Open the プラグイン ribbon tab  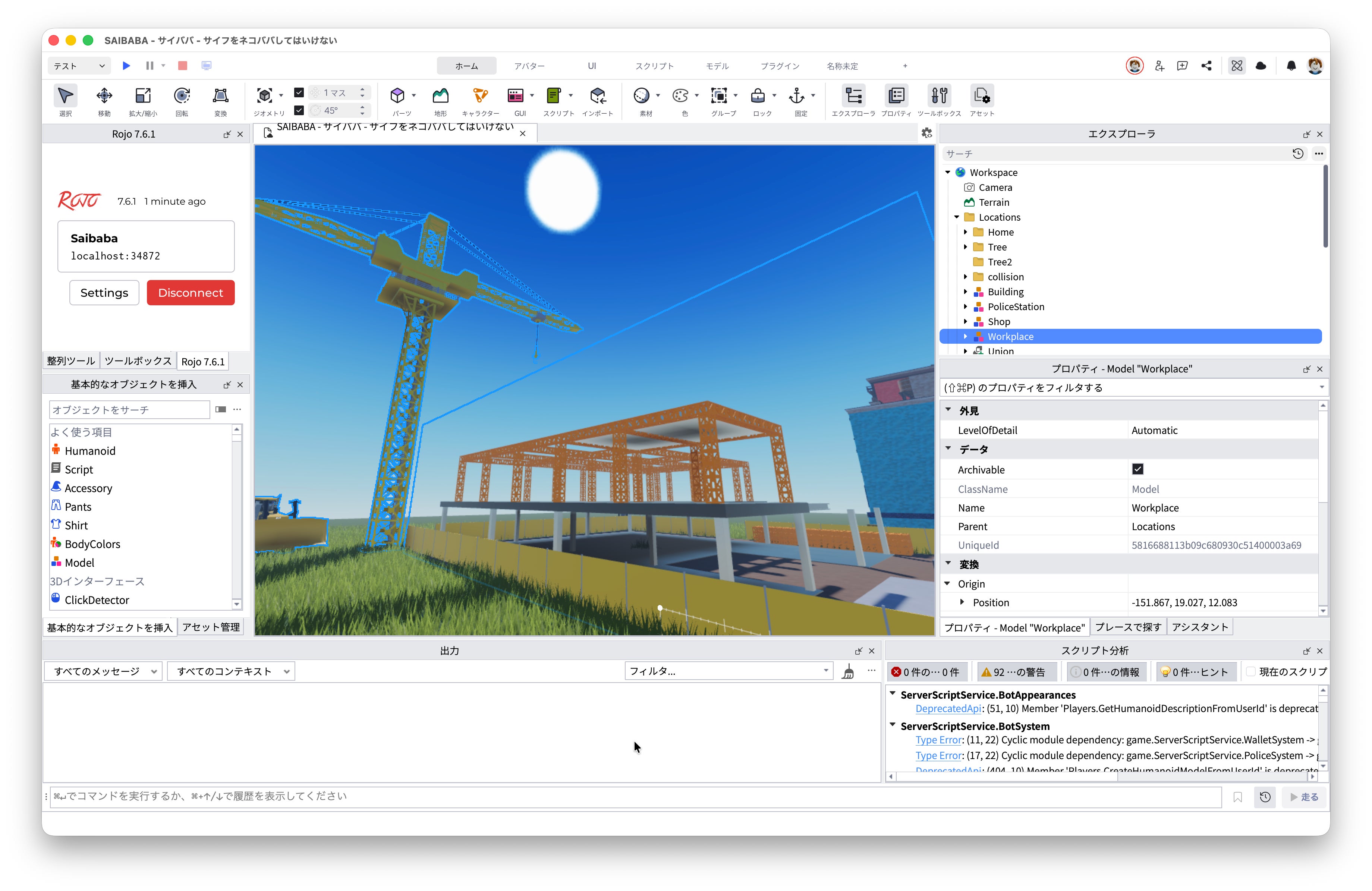779,66
